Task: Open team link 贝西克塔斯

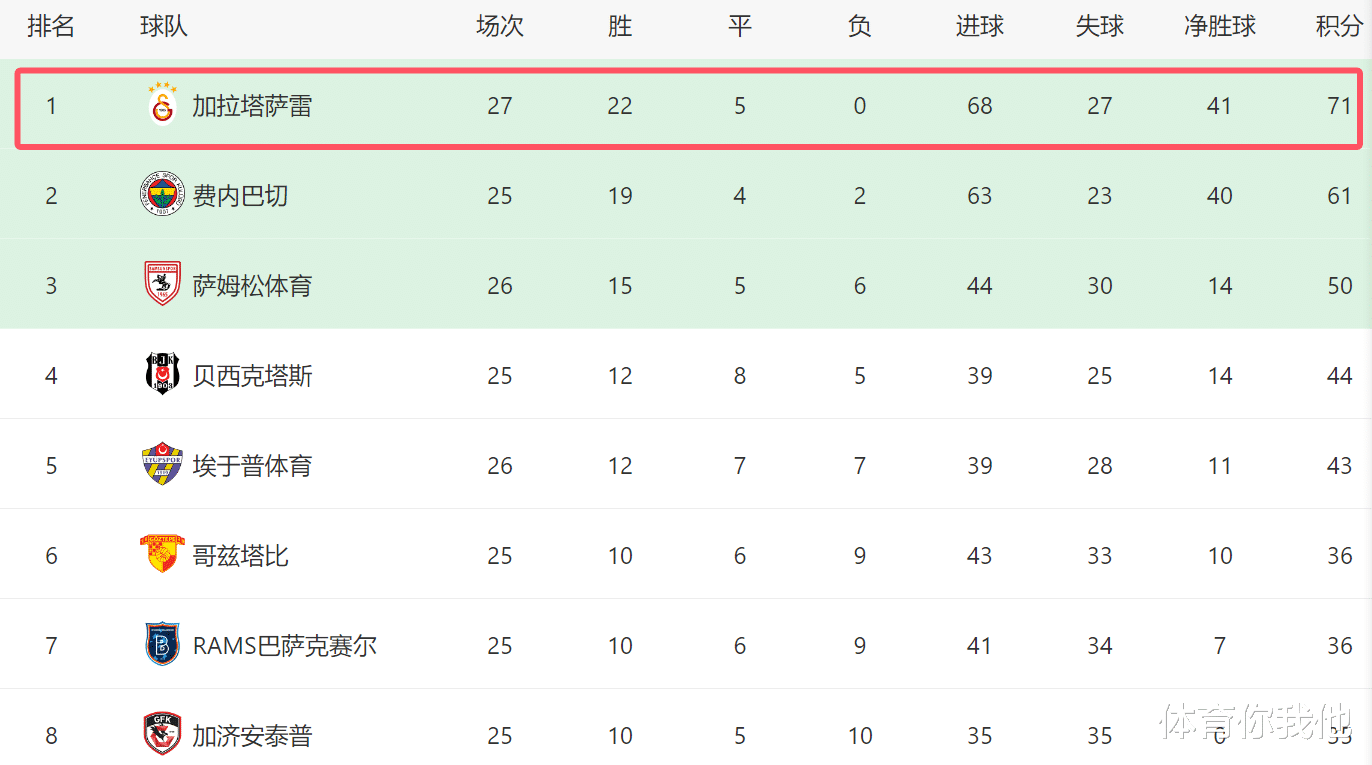Action: (x=252, y=376)
